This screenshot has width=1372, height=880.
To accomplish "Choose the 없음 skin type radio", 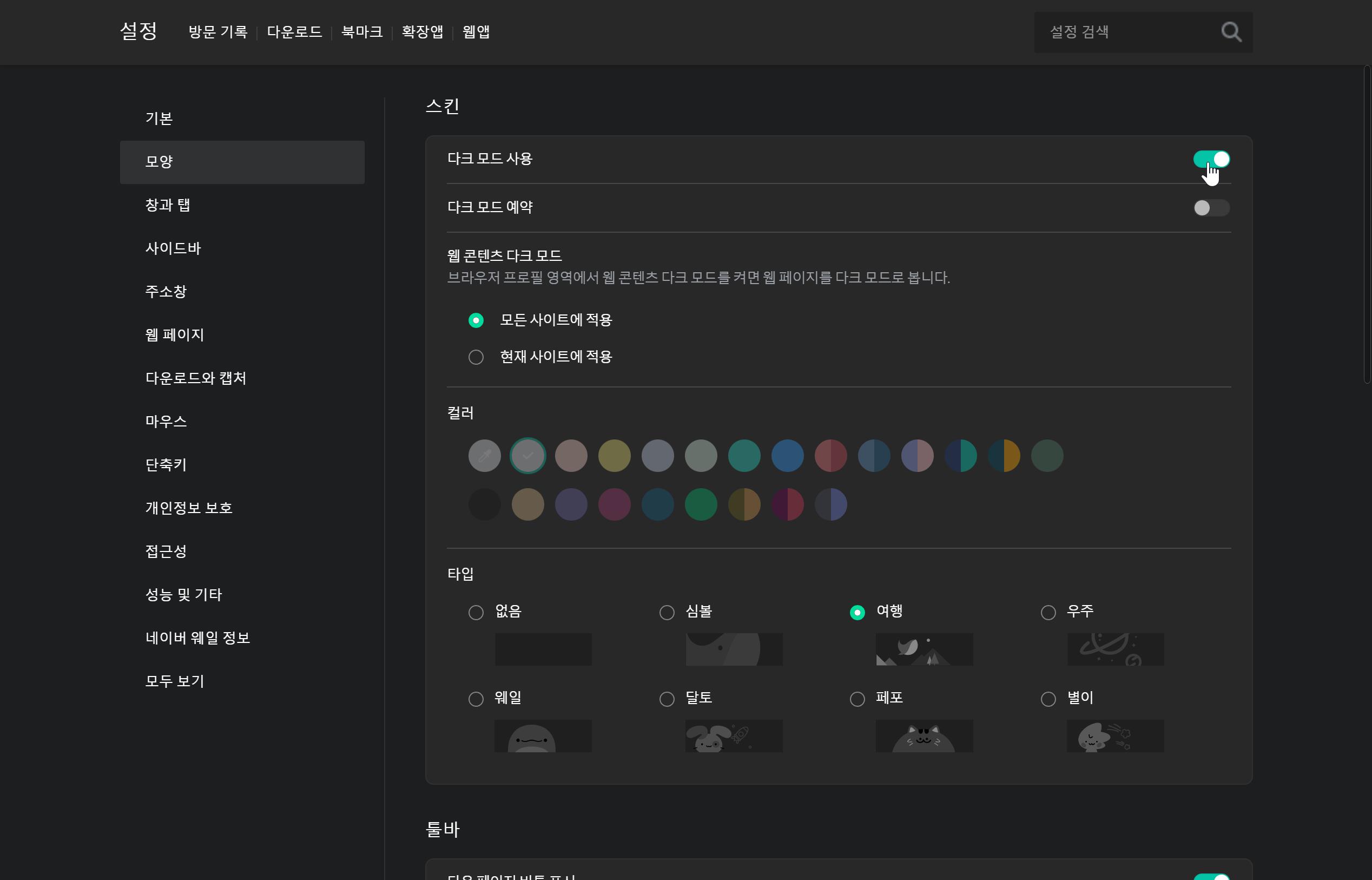I will click(476, 613).
